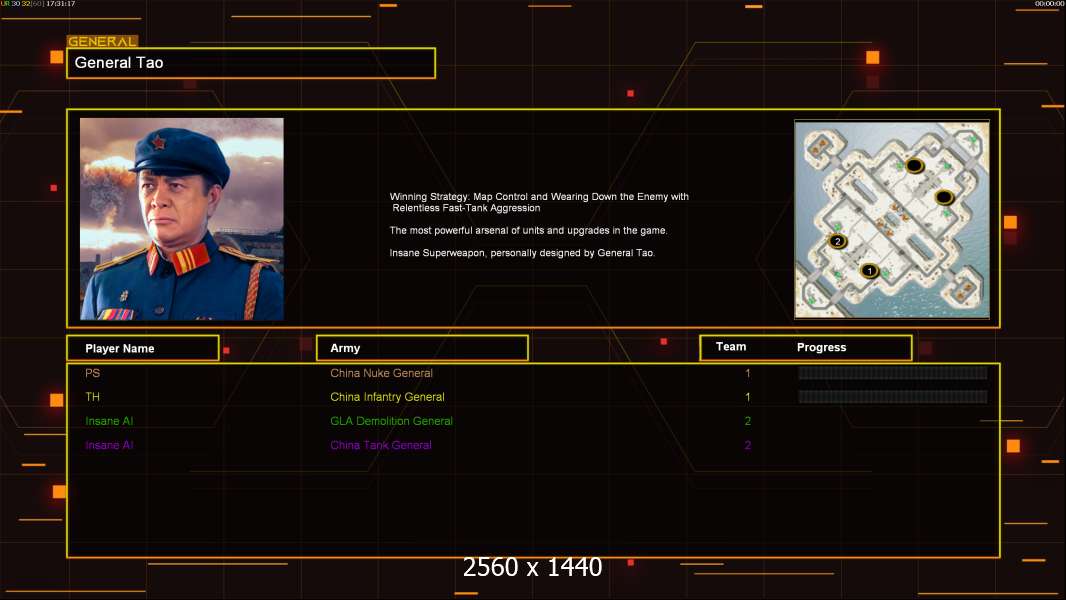
Task: Click the GLA Demolition General army entry
Action: click(x=391, y=421)
